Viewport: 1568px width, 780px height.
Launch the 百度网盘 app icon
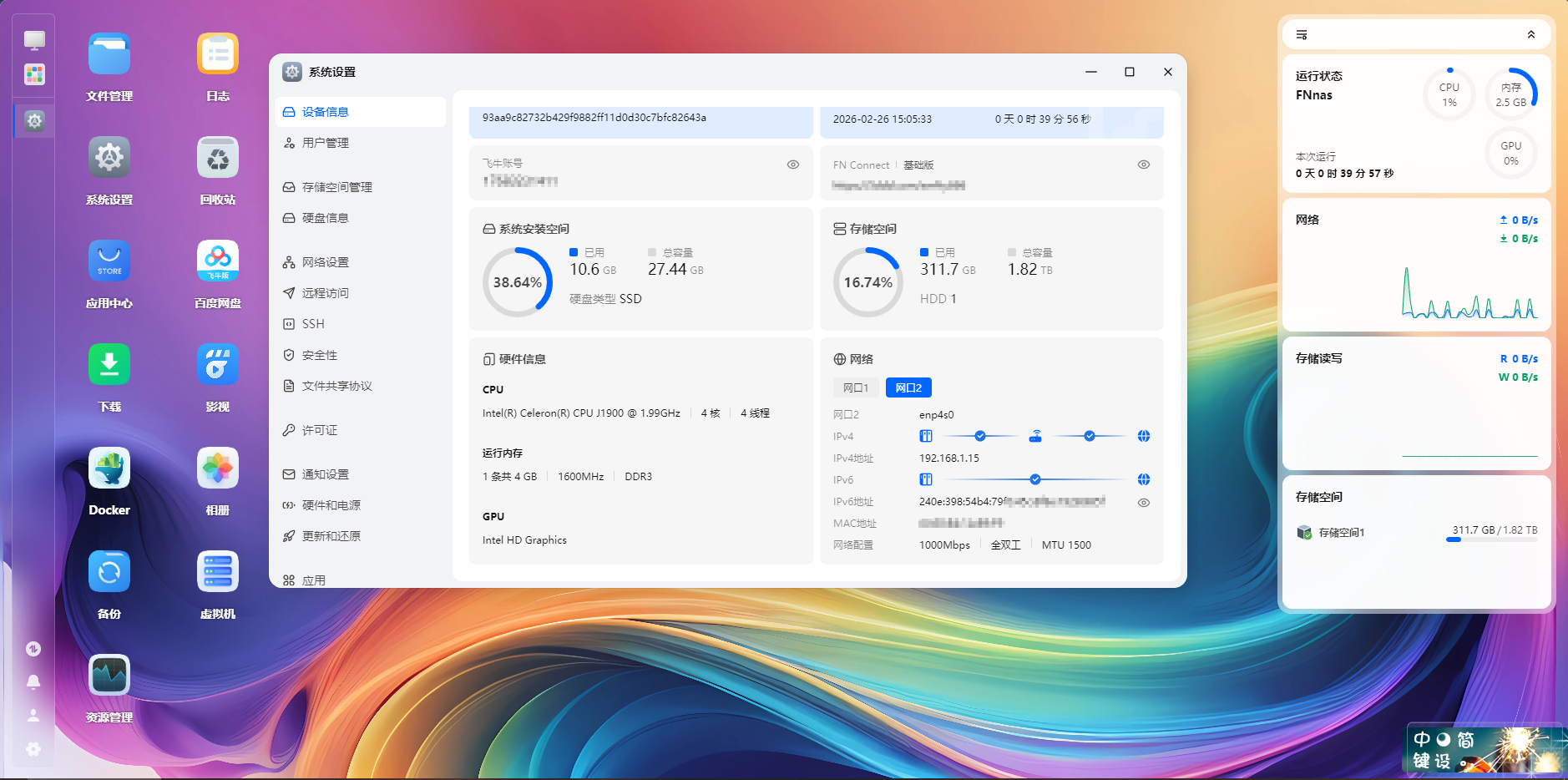pyautogui.click(x=218, y=261)
